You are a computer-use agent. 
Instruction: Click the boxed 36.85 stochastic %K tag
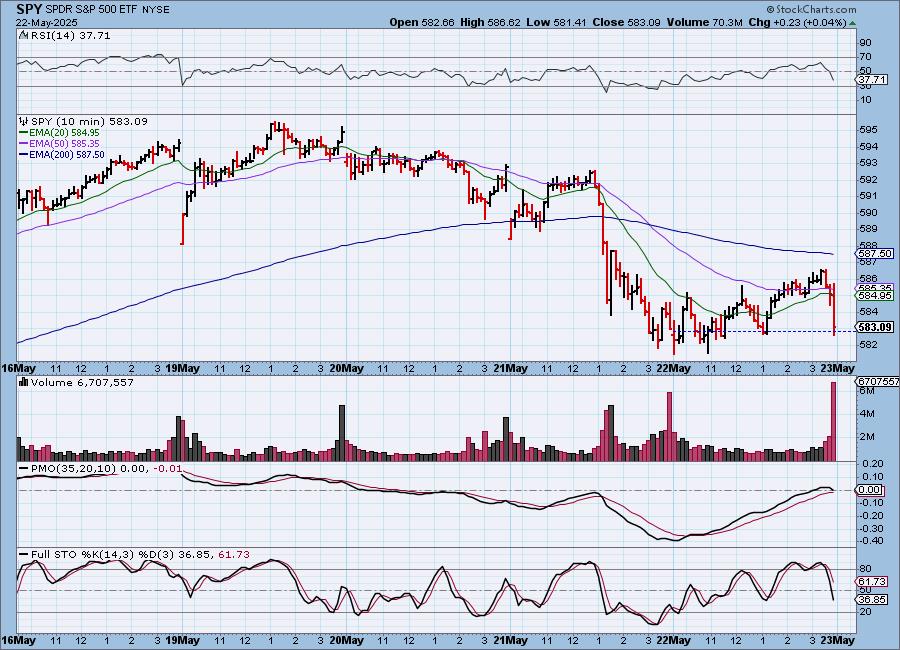coord(872,599)
